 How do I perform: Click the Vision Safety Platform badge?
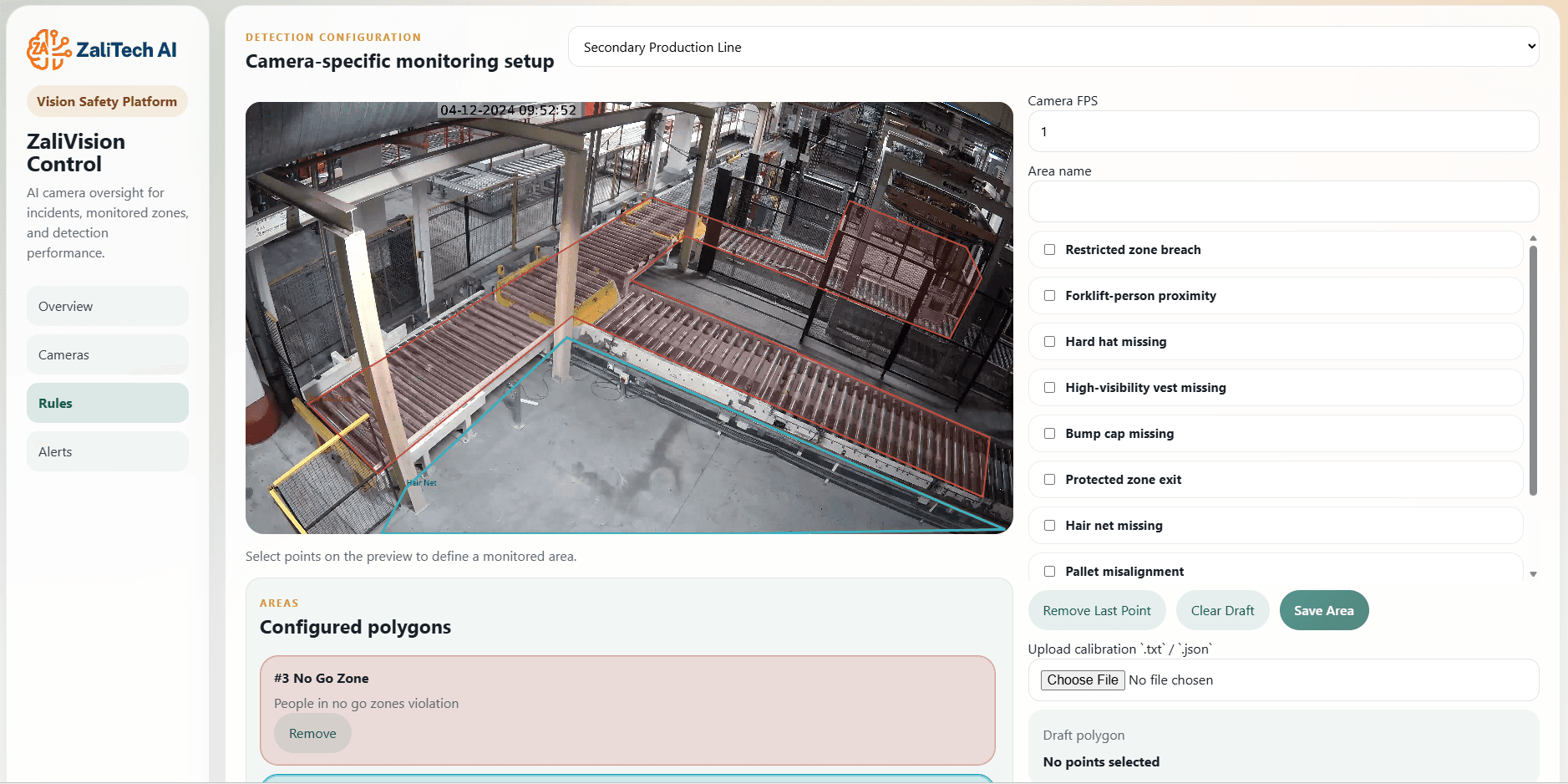pyautogui.click(x=107, y=101)
